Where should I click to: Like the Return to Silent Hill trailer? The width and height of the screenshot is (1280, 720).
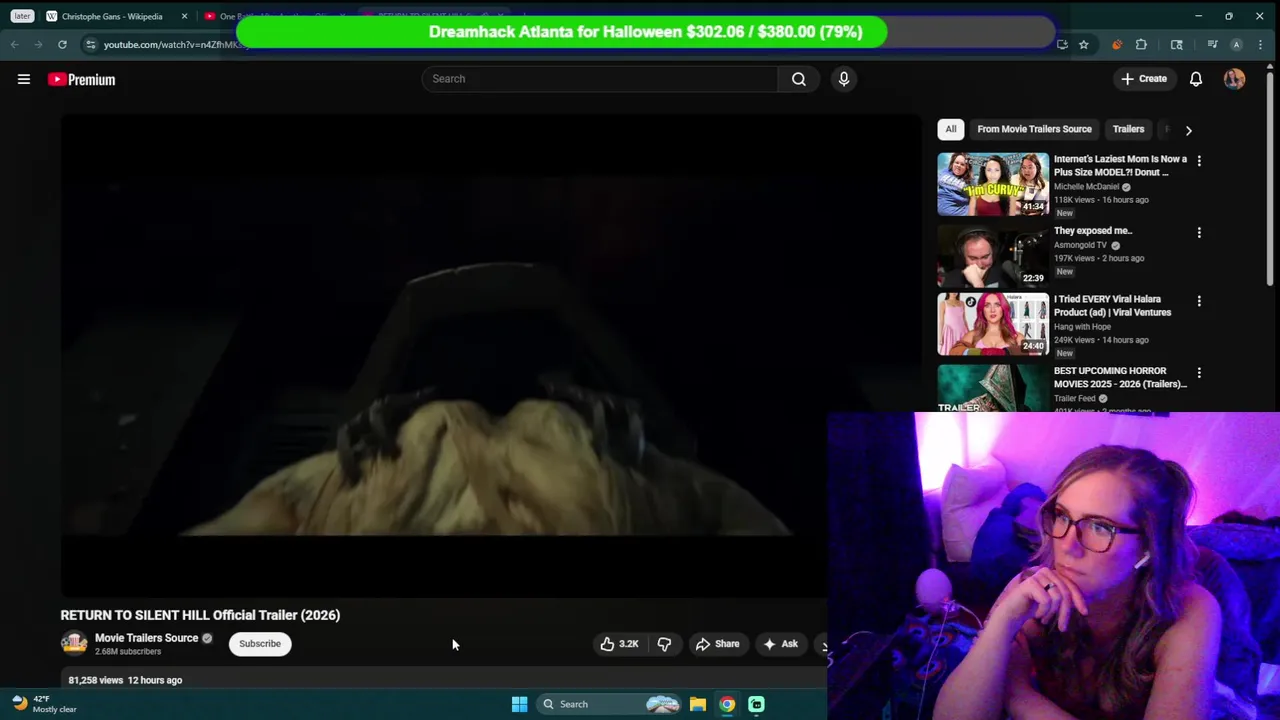point(619,644)
